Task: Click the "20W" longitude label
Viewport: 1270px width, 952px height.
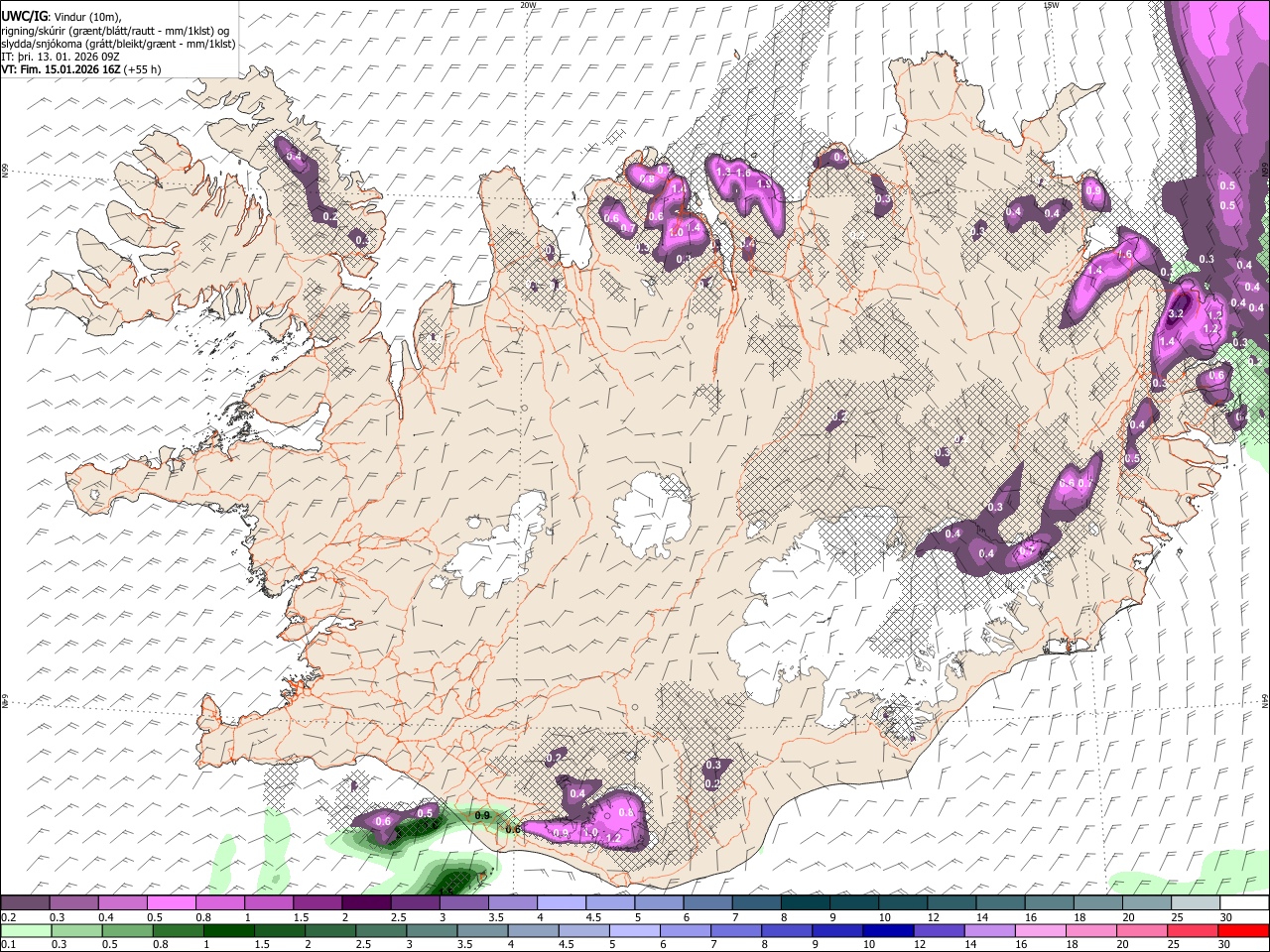Action: (x=528, y=4)
